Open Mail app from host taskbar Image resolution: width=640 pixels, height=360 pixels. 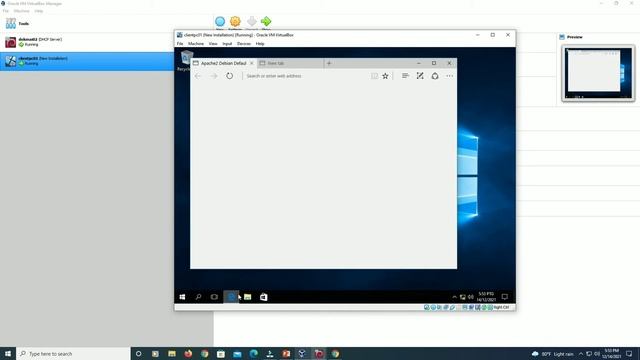(237, 353)
